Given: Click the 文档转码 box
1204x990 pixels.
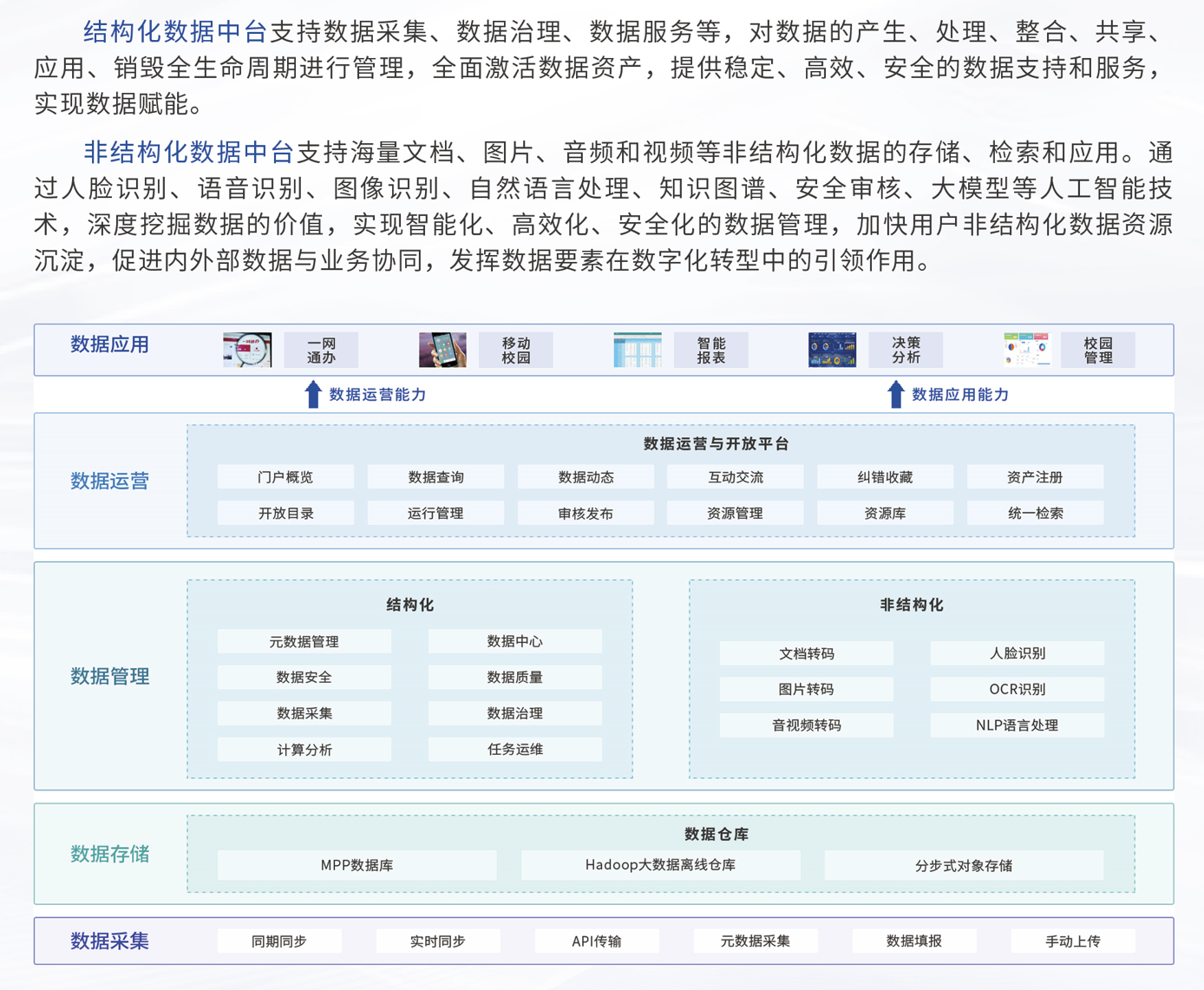Looking at the screenshot, I should pyautogui.click(x=806, y=653).
